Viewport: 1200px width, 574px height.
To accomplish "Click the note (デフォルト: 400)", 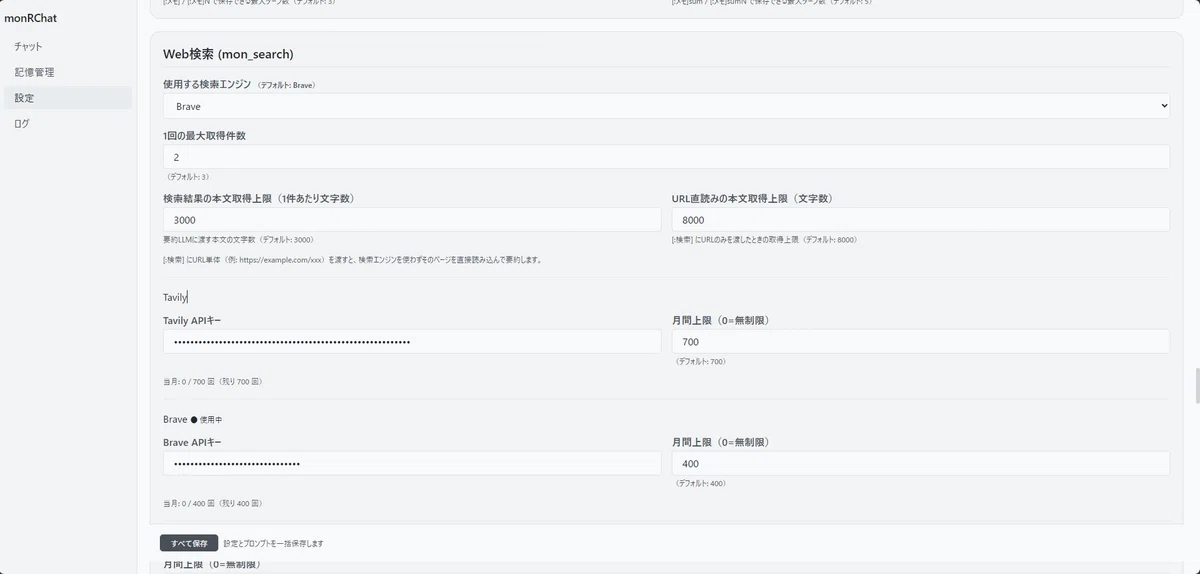I will click(x=700, y=483).
